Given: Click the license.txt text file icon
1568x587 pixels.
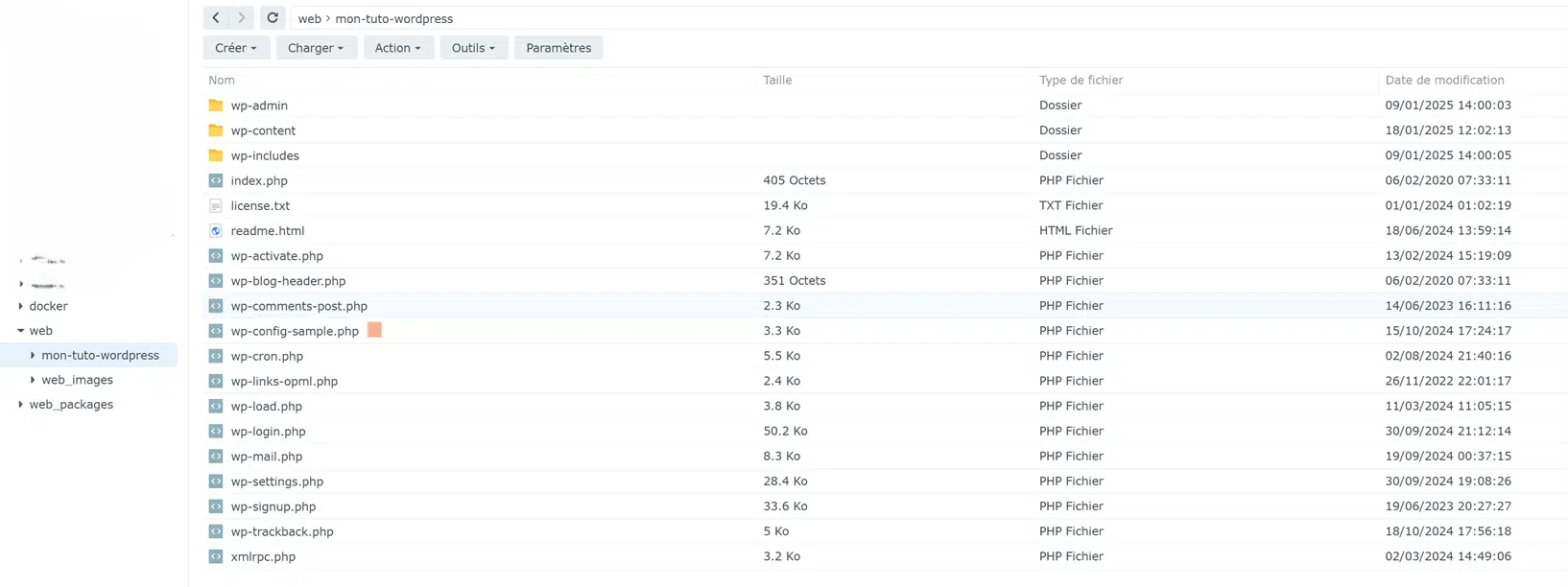Looking at the screenshot, I should click(216, 206).
